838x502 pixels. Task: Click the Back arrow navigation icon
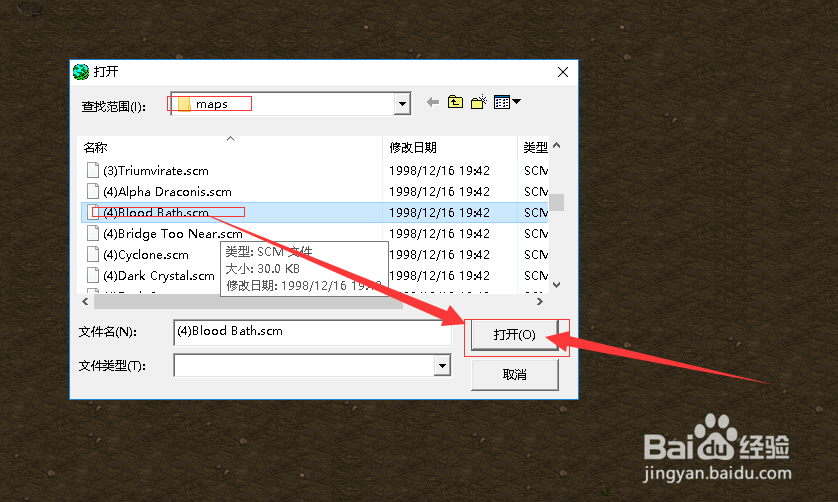coord(433,102)
